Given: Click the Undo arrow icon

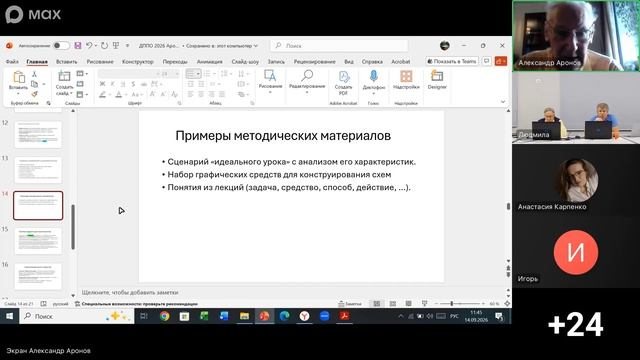Looking at the screenshot, I should (x=89, y=46).
